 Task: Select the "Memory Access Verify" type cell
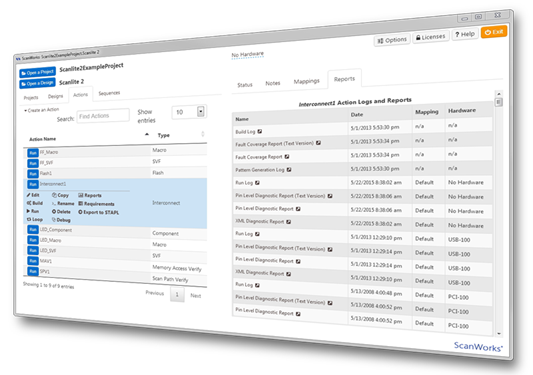click(177, 268)
